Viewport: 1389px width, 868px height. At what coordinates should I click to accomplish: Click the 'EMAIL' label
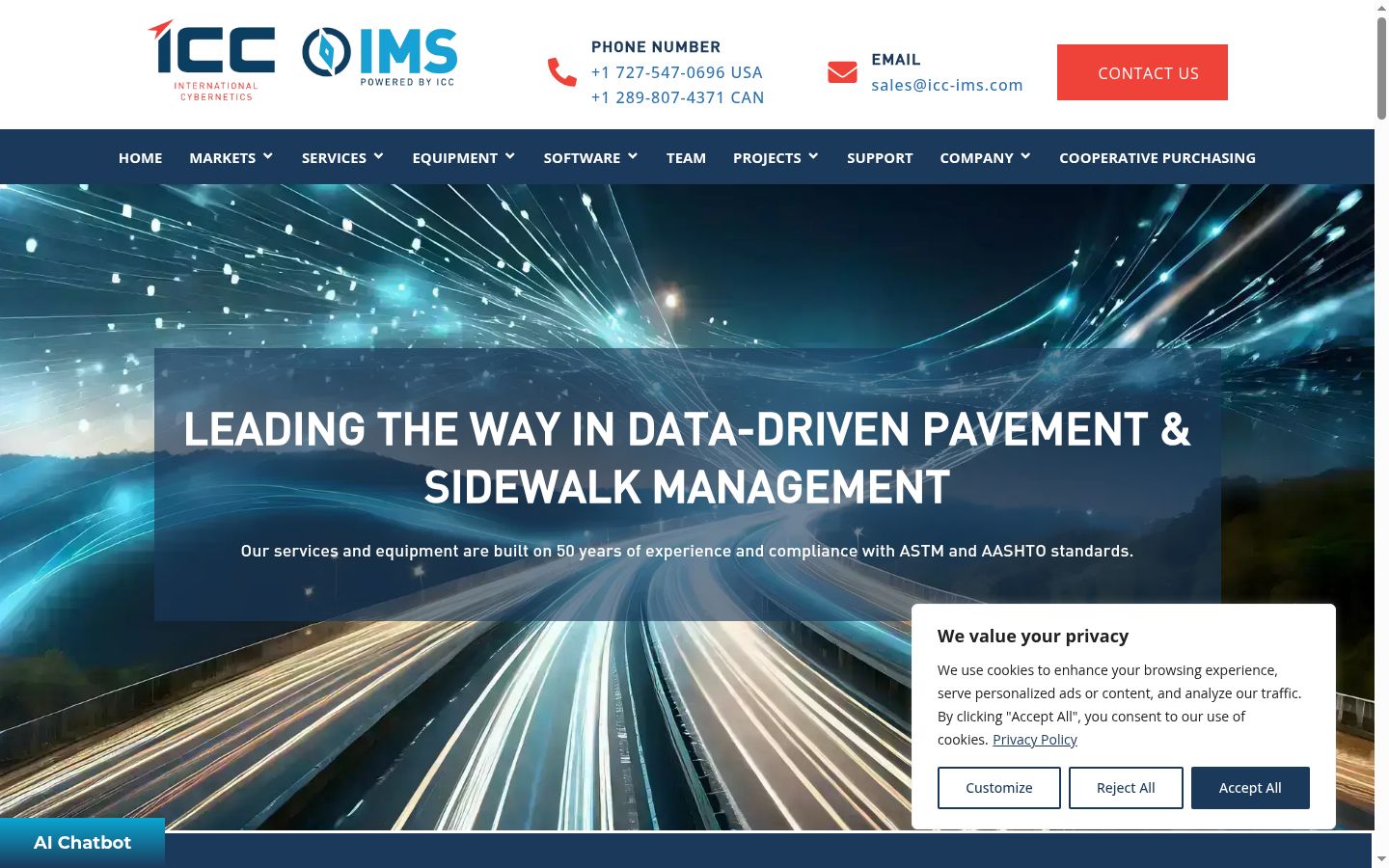pyautogui.click(x=896, y=59)
